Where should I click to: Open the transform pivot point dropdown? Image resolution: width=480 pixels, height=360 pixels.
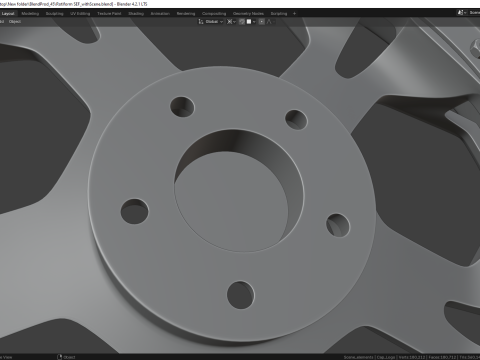point(231,22)
